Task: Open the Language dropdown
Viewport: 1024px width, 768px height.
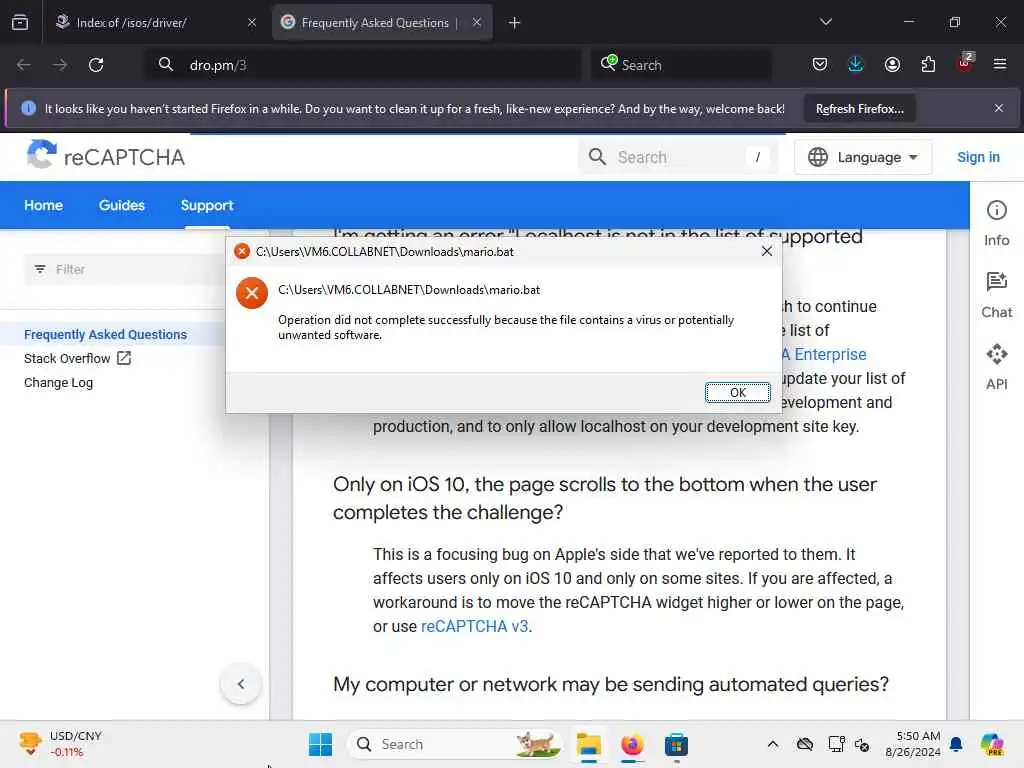Action: tap(863, 157)
